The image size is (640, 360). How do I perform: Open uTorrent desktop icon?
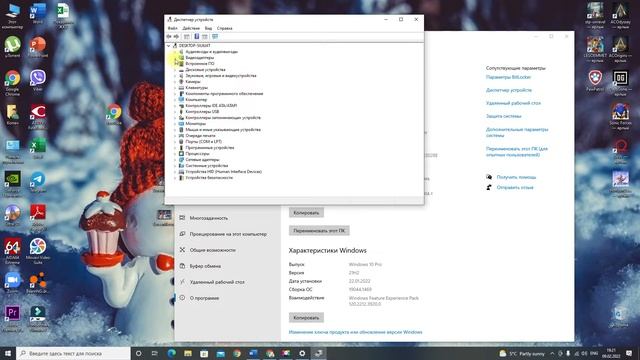point(13,47)
